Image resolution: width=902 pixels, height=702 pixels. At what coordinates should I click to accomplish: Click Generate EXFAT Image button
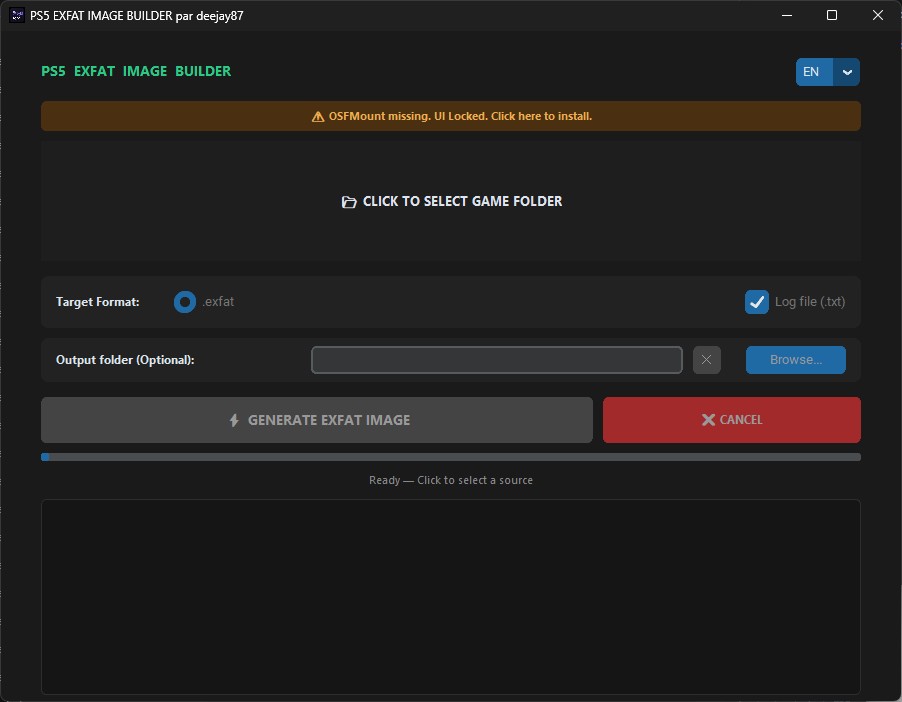pyautogui.click(x=316, y=420)
